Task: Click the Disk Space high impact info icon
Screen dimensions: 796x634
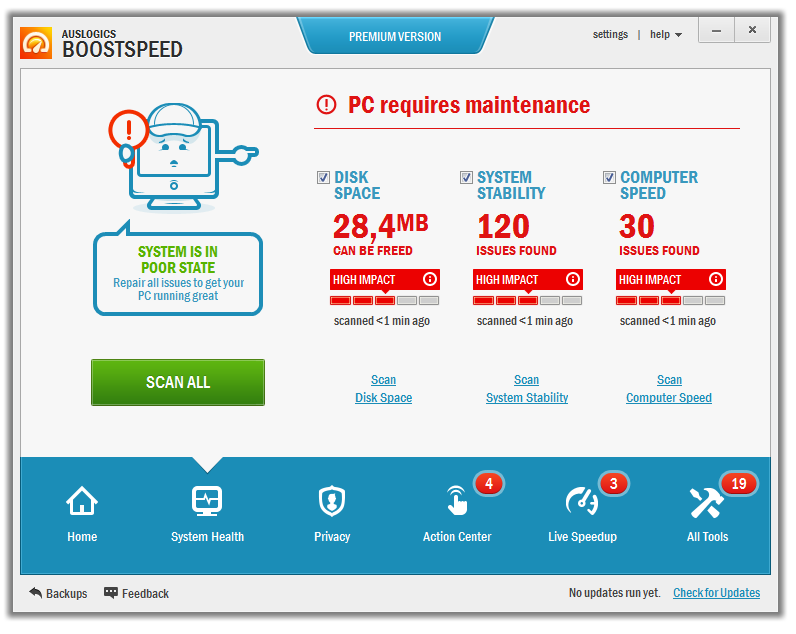Action: coord(430,280)
